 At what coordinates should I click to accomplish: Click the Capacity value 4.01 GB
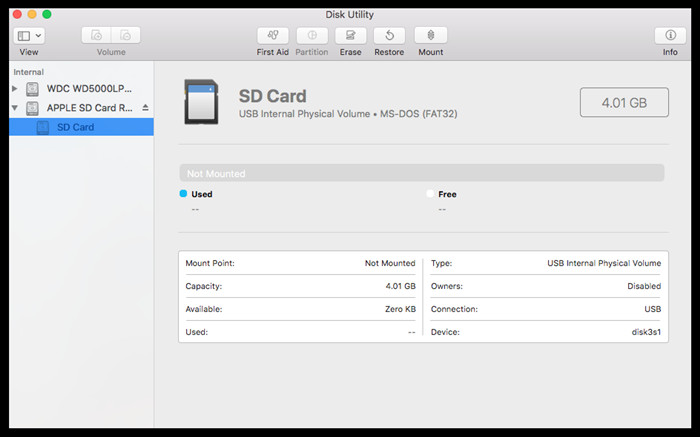[x=400, y=286]
